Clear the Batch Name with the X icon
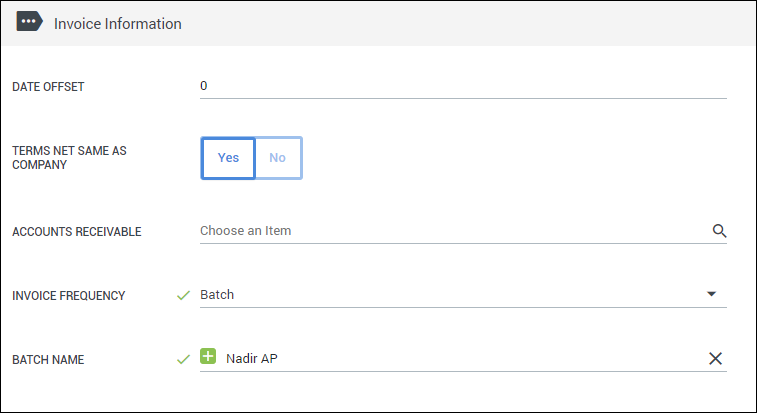Screen dimensions: 757x413 [x=715, y=358]
